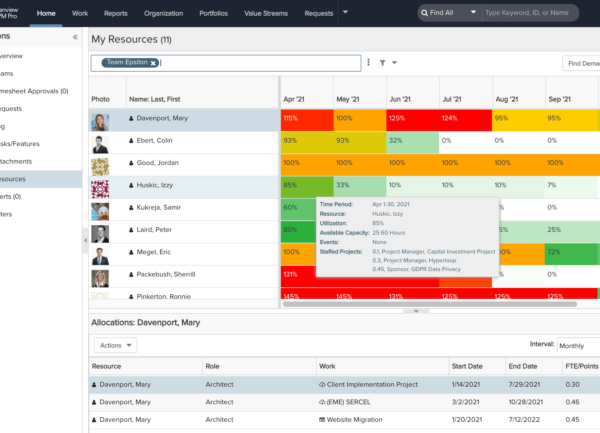Expand the more menu arrow after Requests
The width and height of the screenshot is (600, 433).
345,13
